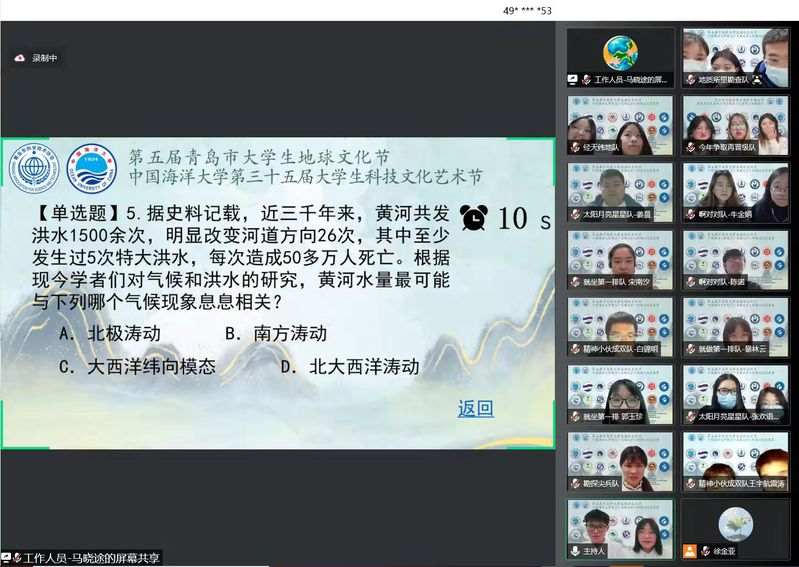
Task: Click the 返回 link on the slide
Action: click(x=476, y=408)
